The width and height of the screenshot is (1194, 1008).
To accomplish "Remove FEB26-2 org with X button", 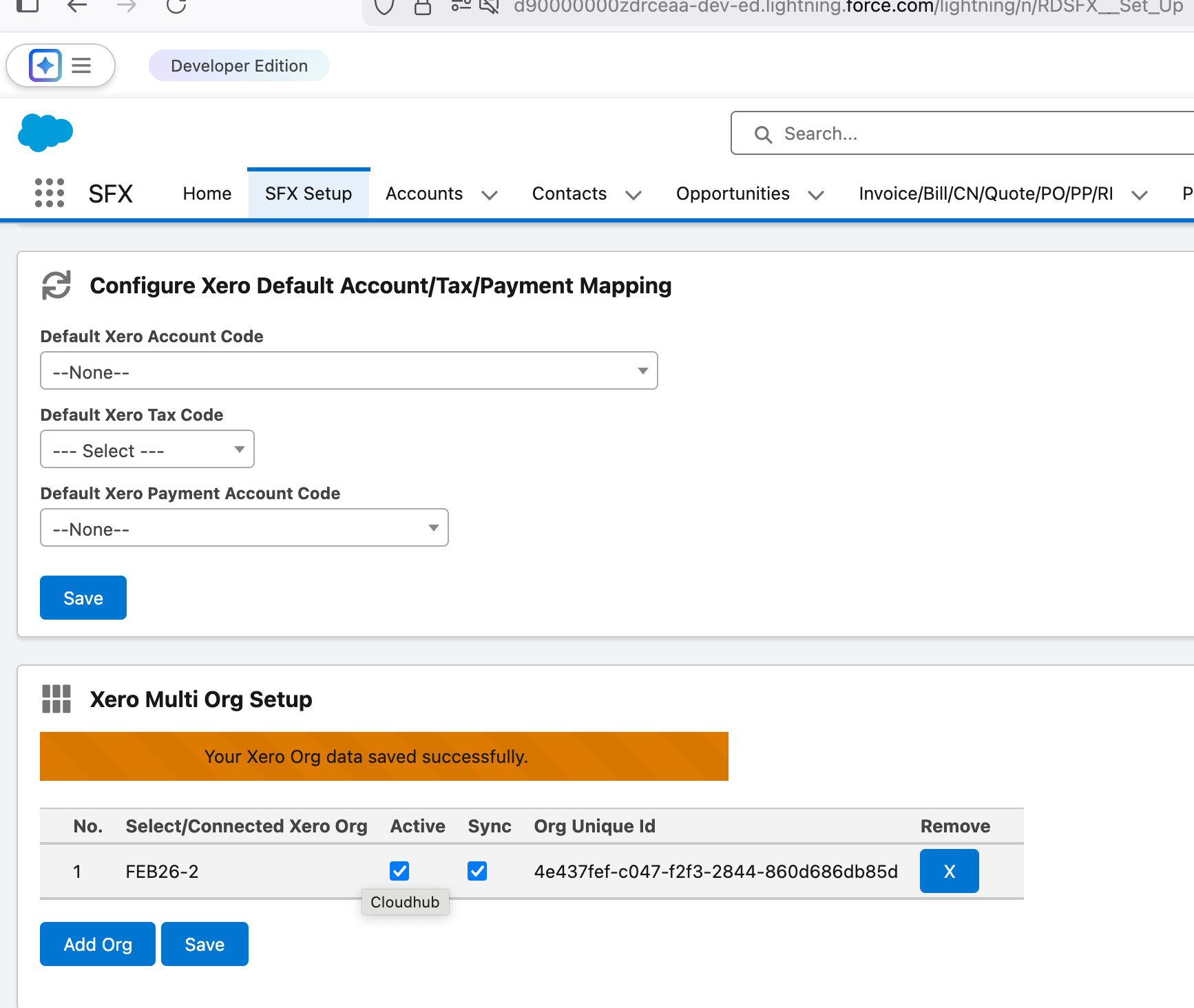I will click(x=949, y=871).
